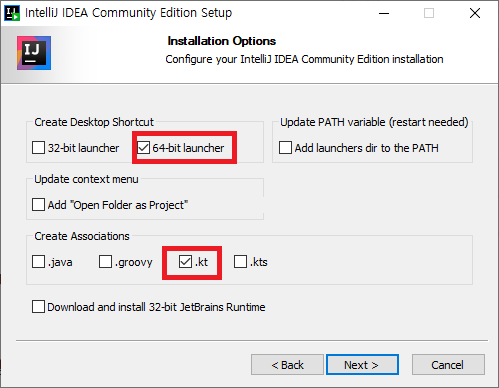This screenshot has height=388, width=499.
Task: Enable Download and install 32-bit JetBrains Runtime
Action: [x=38, y=307]
